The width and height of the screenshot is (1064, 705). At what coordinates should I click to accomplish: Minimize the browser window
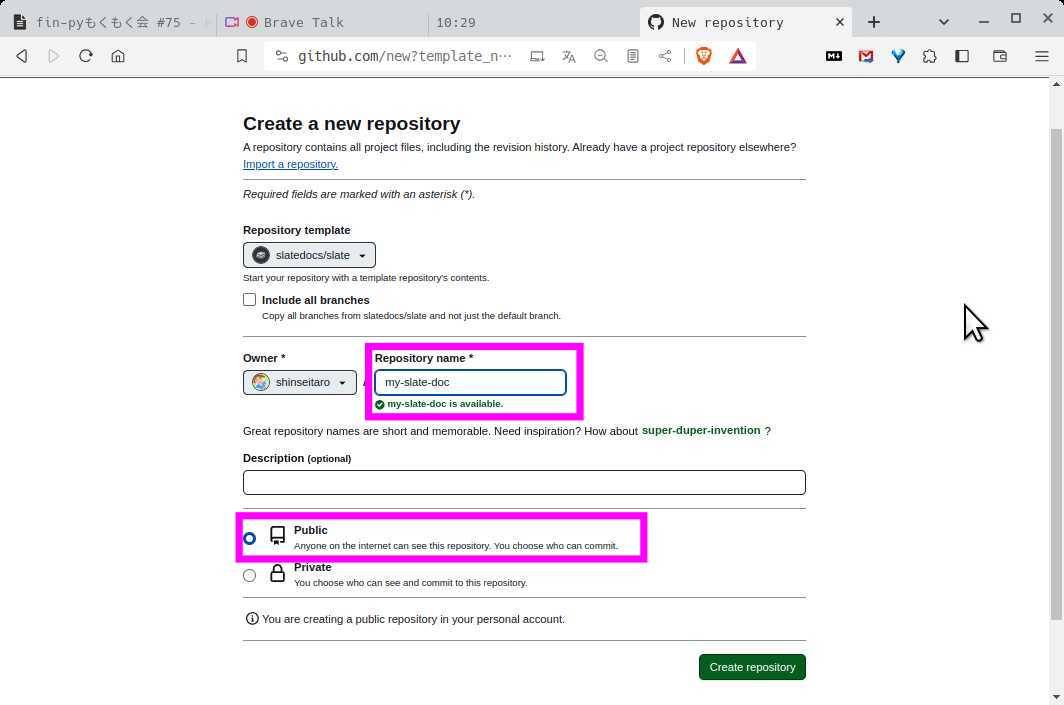[x=983, y=21]
